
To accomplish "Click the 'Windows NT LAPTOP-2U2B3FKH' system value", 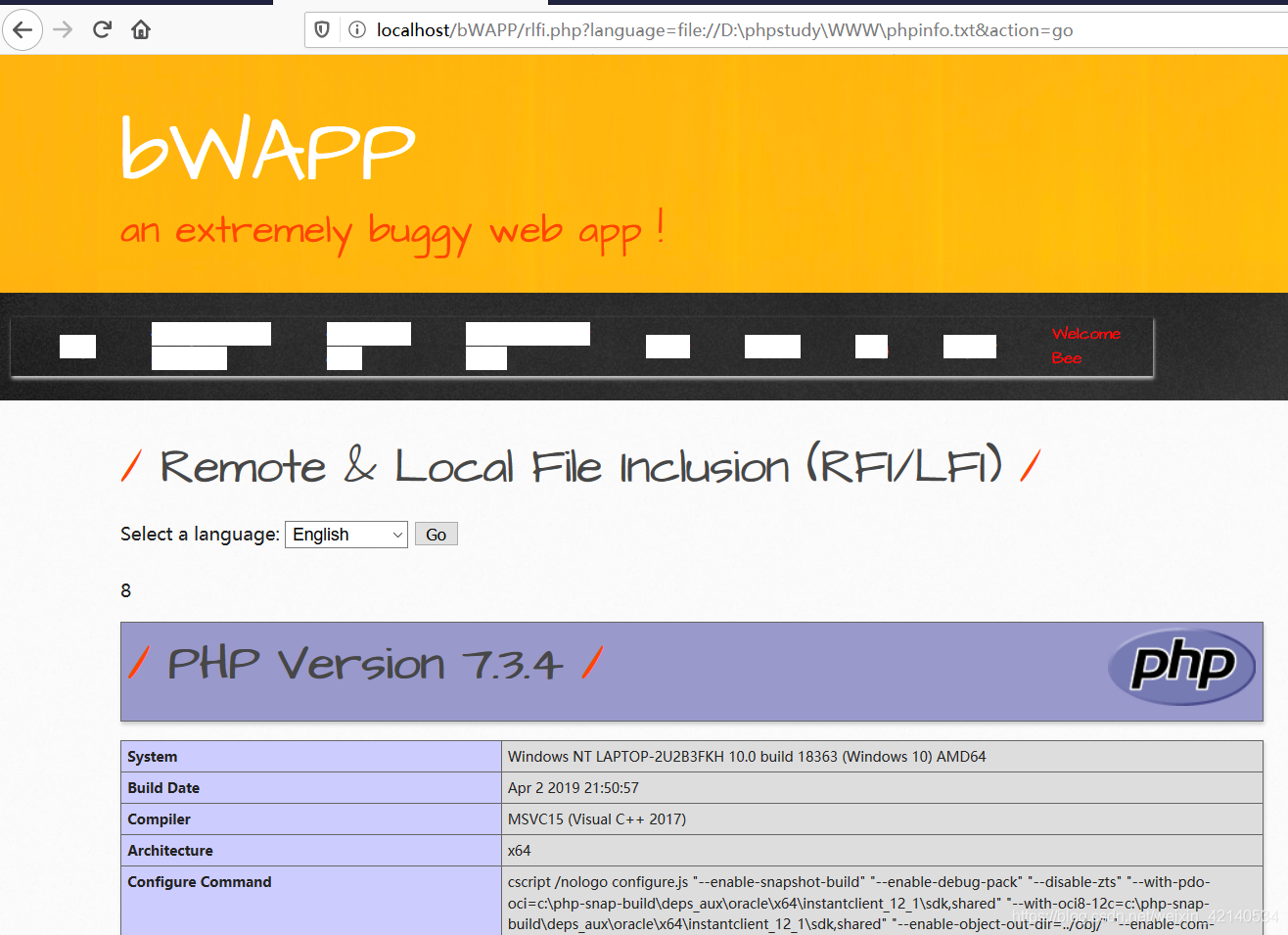I will 747,757.
